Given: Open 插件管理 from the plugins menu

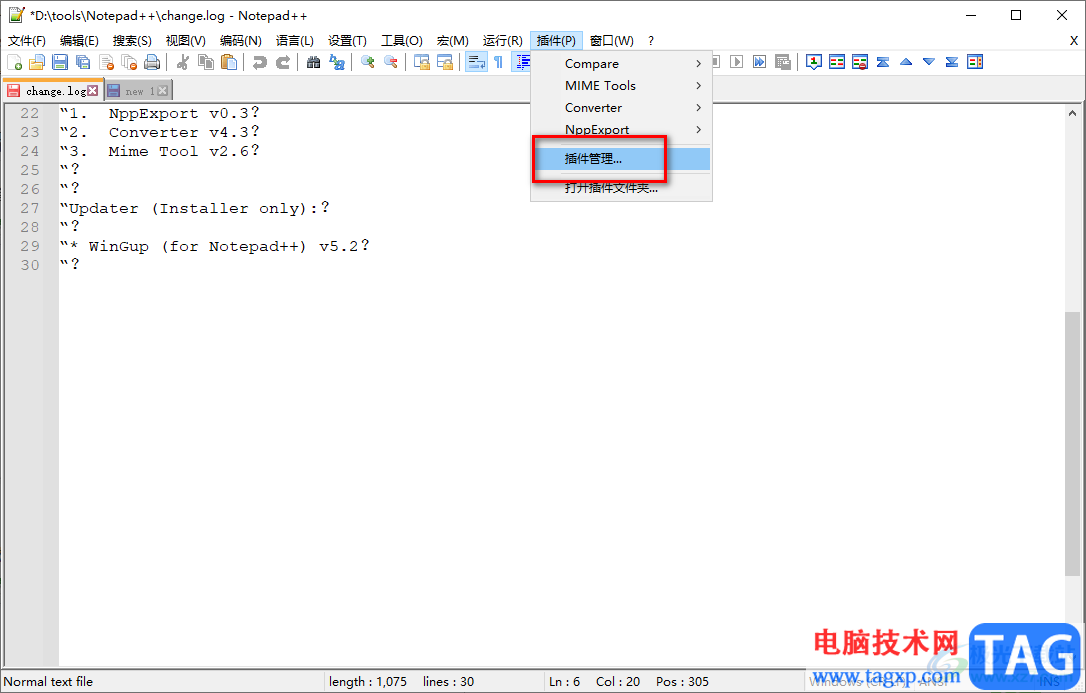Looking at the screenshot, I should pos(621,159).
